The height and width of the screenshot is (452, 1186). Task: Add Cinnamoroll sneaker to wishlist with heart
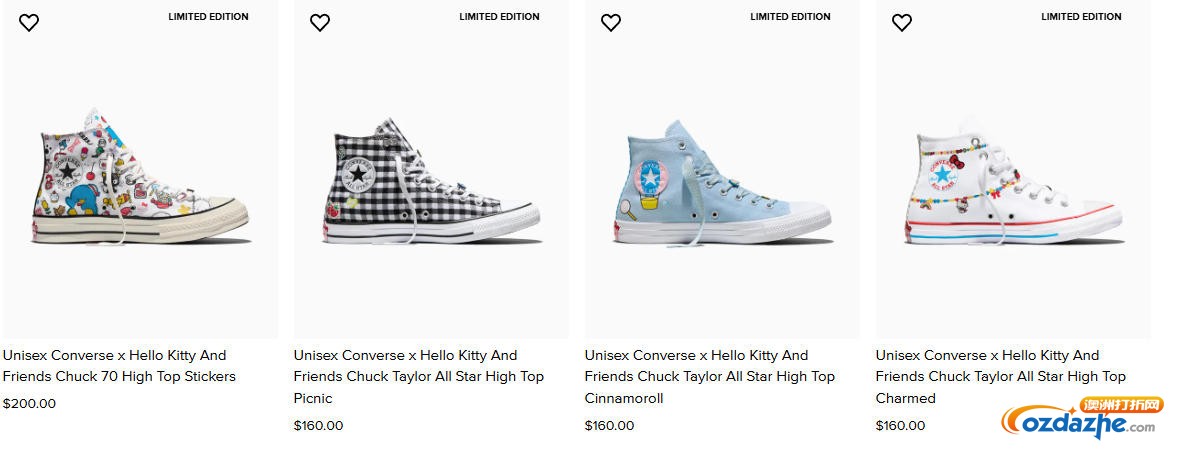pos(611,23)
